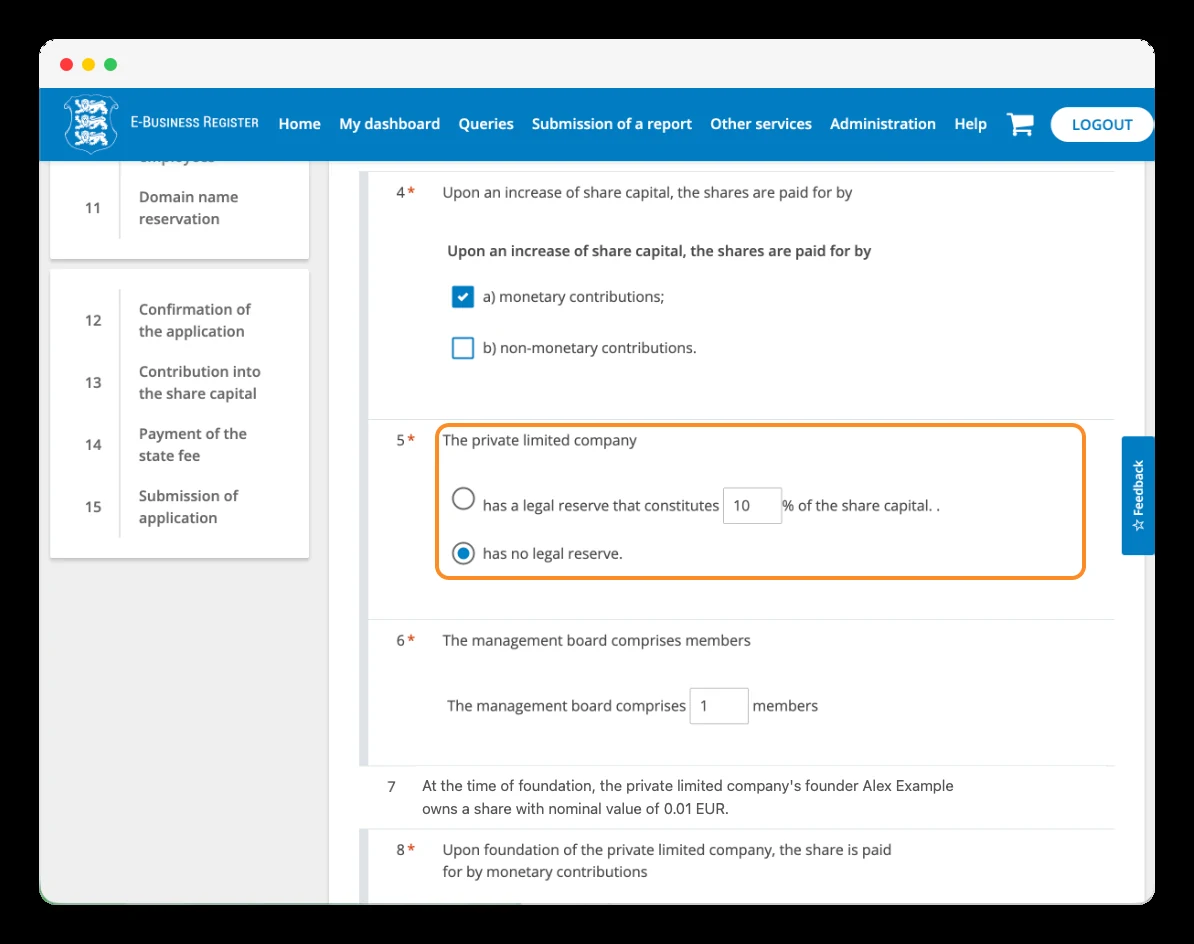The height and width of the screenshot is (944, 1194).
Task: Click 'The private limited company' heading
Action: [539, 440]
